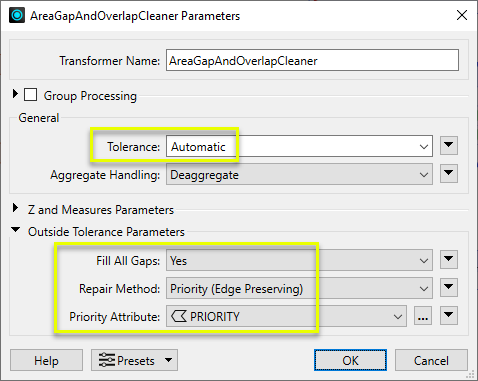Open the PRIORITY attribute dropdown
This screenshot has width=478, height=381.
click(x=286, y=316)
